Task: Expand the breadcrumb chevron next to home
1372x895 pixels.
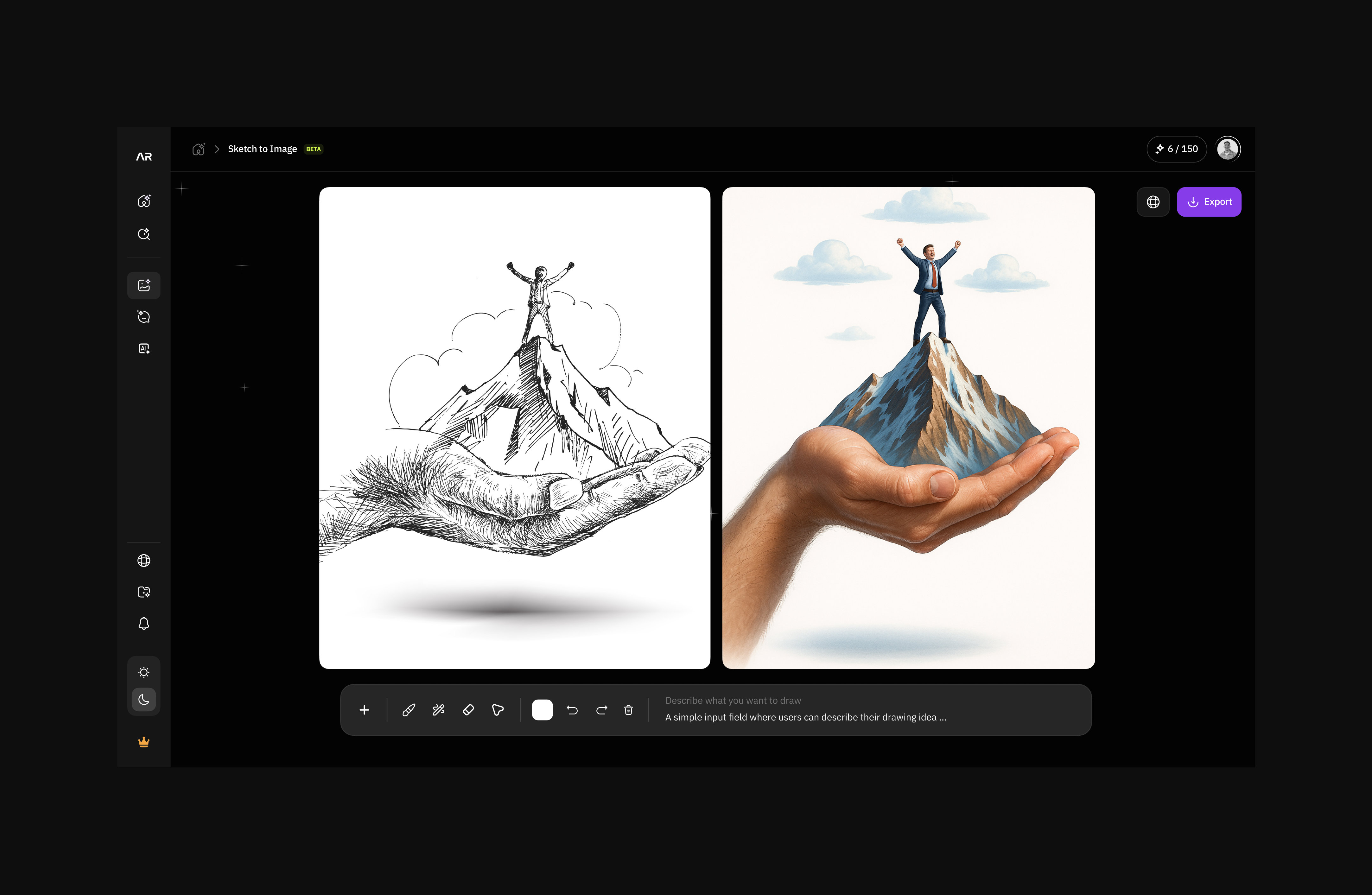Action: coord(217,149)
